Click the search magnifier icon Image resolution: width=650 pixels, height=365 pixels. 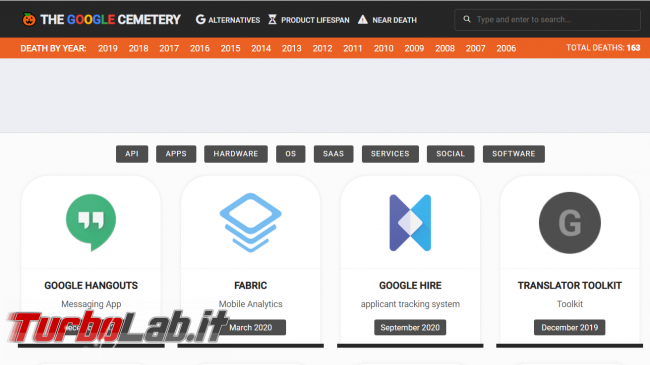point(467,19)
